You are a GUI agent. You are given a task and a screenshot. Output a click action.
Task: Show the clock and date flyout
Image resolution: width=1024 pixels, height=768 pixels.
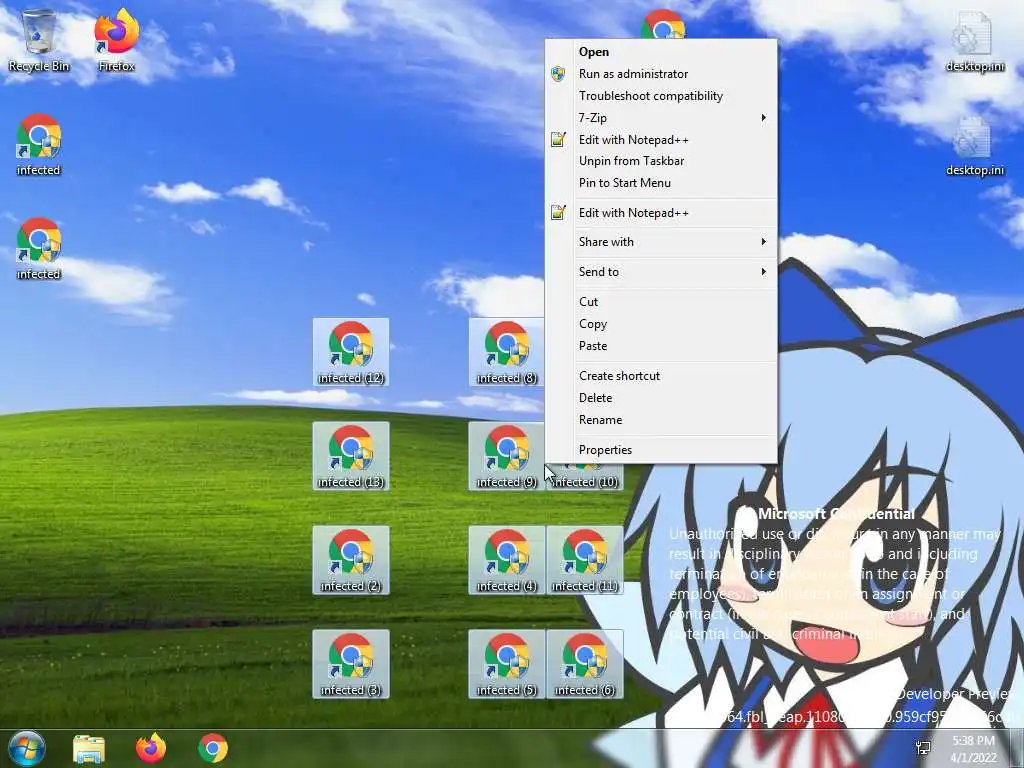point(973,749)
